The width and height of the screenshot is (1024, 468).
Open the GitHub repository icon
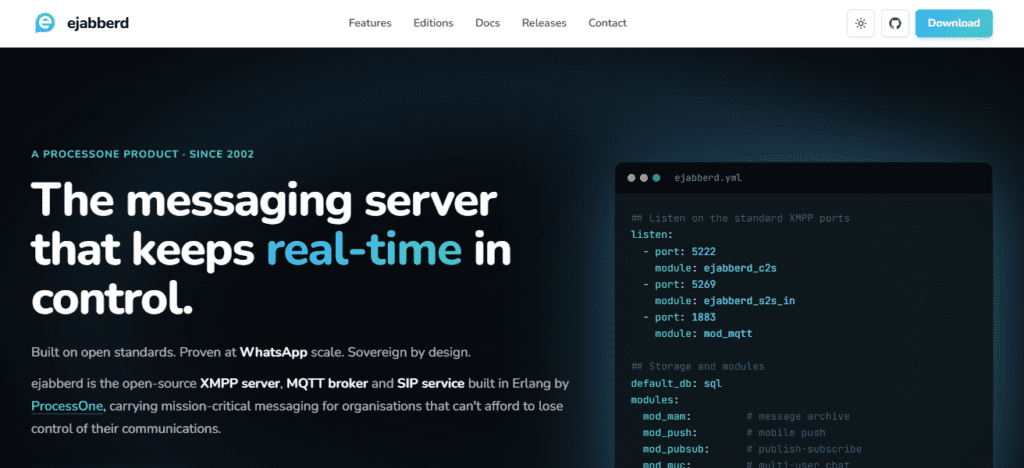click(x=895, y=23)
